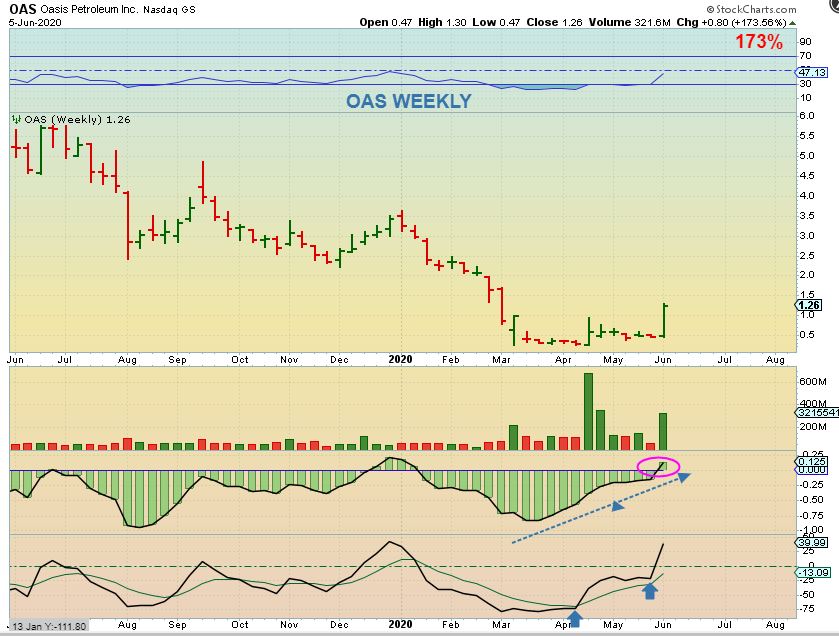Click the 600M volume axis label
The height and width of the screenshot is (636, 839).
(x=813, y=381)
